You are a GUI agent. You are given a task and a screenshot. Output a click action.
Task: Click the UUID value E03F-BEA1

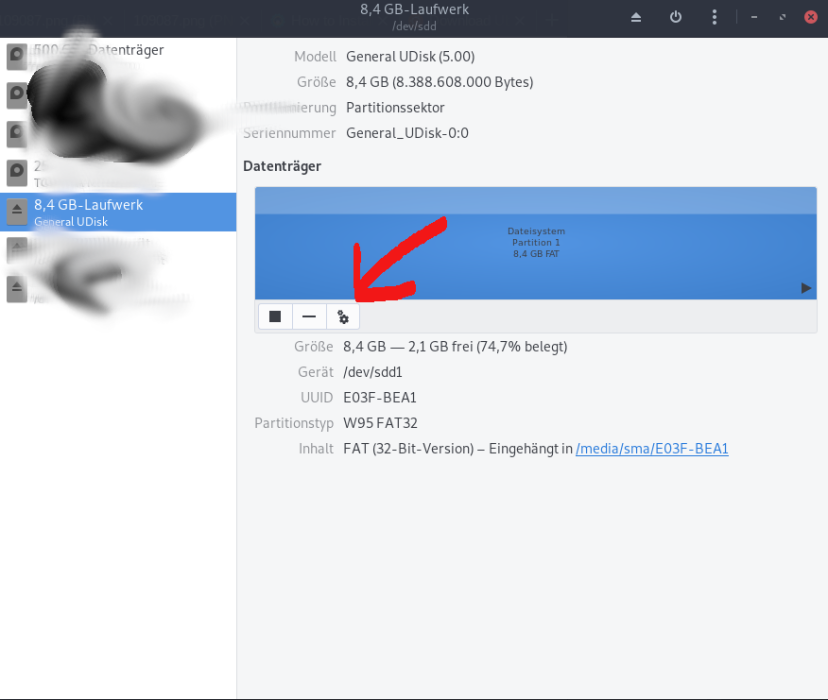(x=379, y=397)
